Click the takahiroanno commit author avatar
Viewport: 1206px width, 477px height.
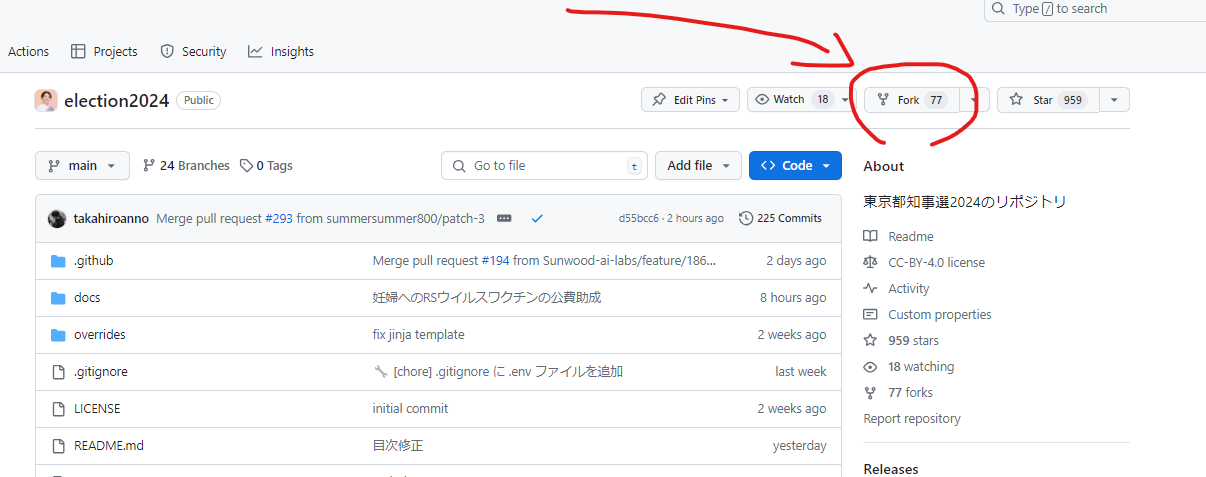(57, 218)
